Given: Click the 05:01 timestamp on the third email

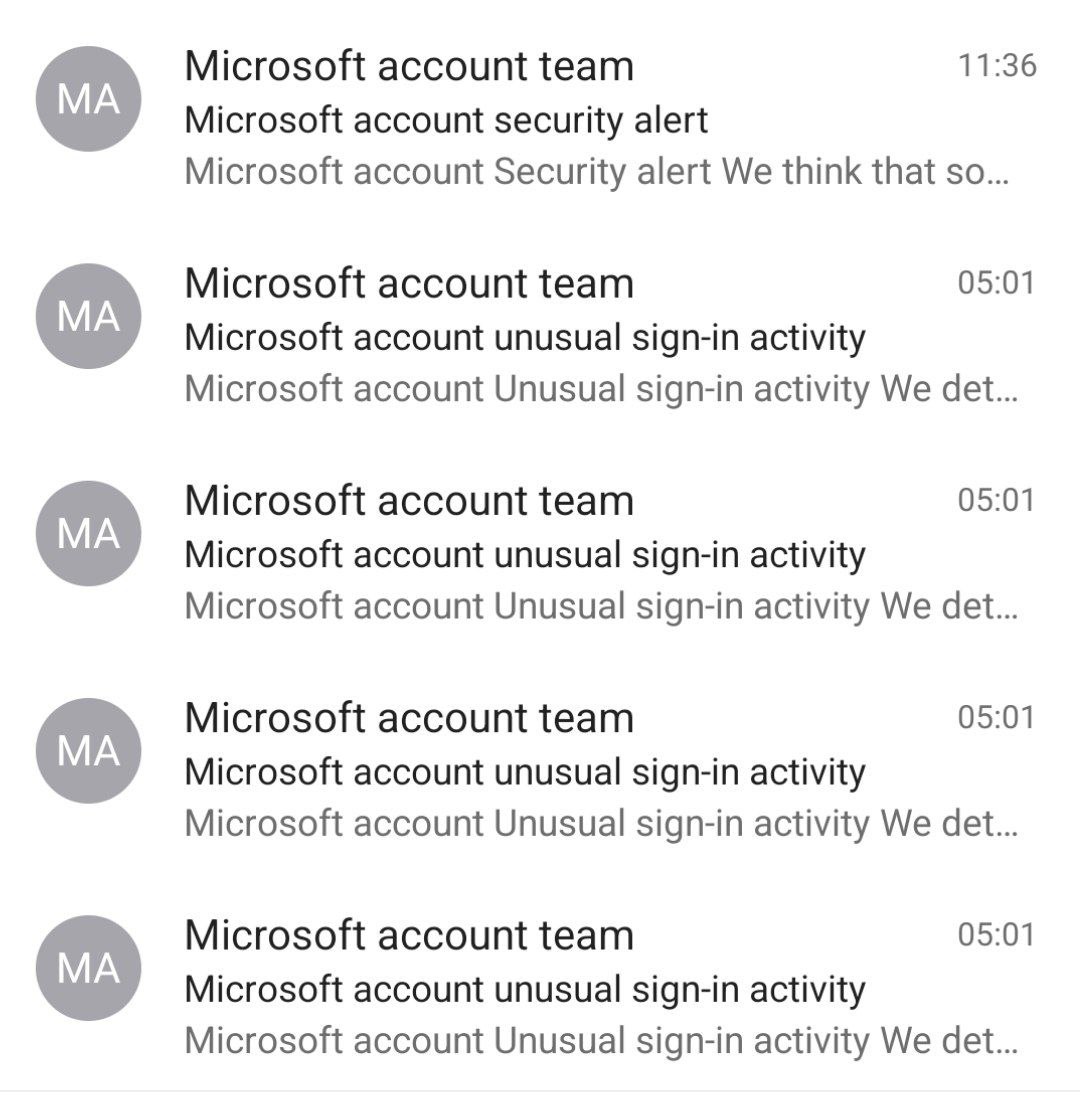Looking at the screenshot, I should click(x=996, y=500).
